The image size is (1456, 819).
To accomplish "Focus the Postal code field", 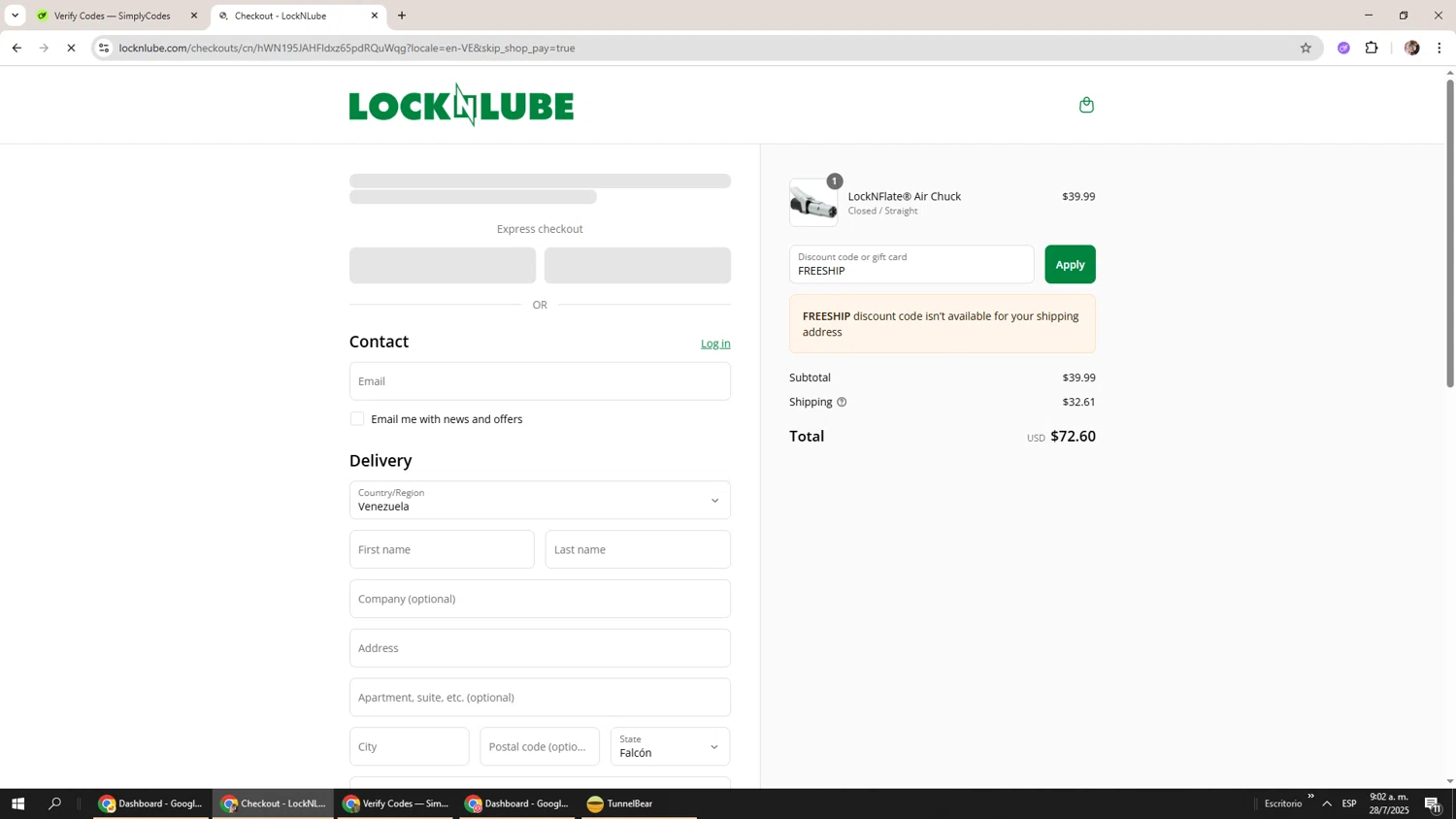I will tap(540, 747).
